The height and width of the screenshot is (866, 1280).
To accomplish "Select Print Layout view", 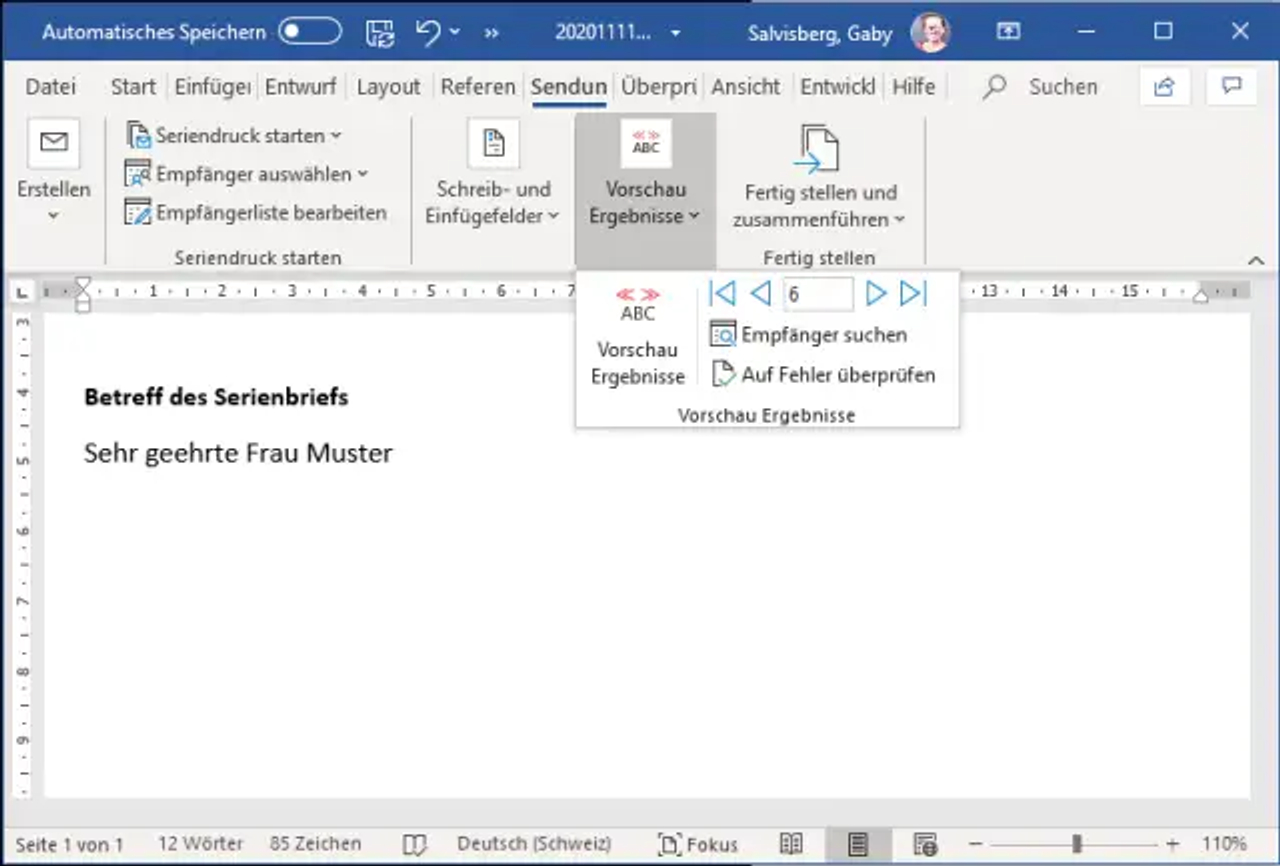I will (x=857, y=845).
